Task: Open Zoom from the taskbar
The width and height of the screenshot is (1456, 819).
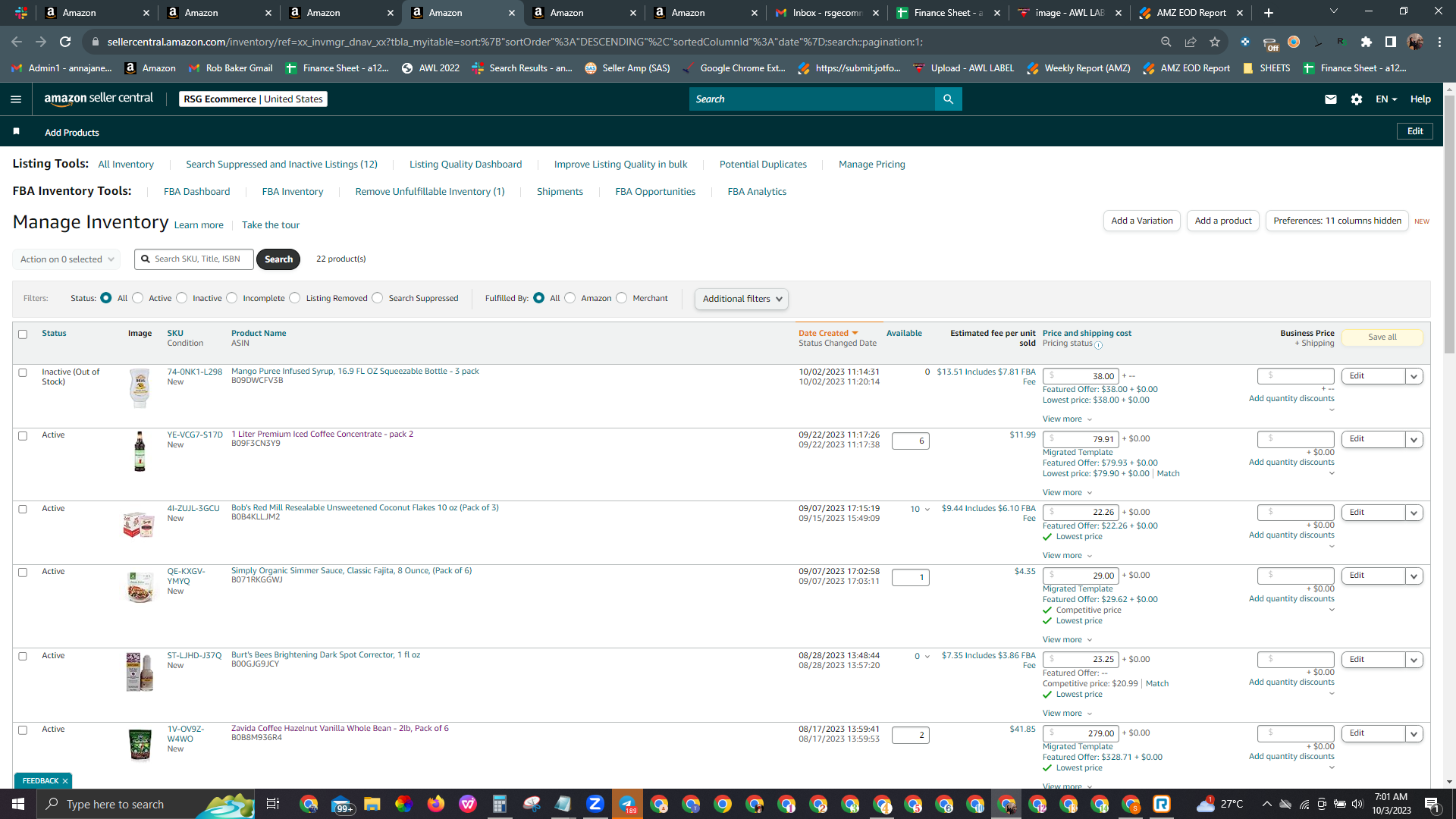Action: 595,804
